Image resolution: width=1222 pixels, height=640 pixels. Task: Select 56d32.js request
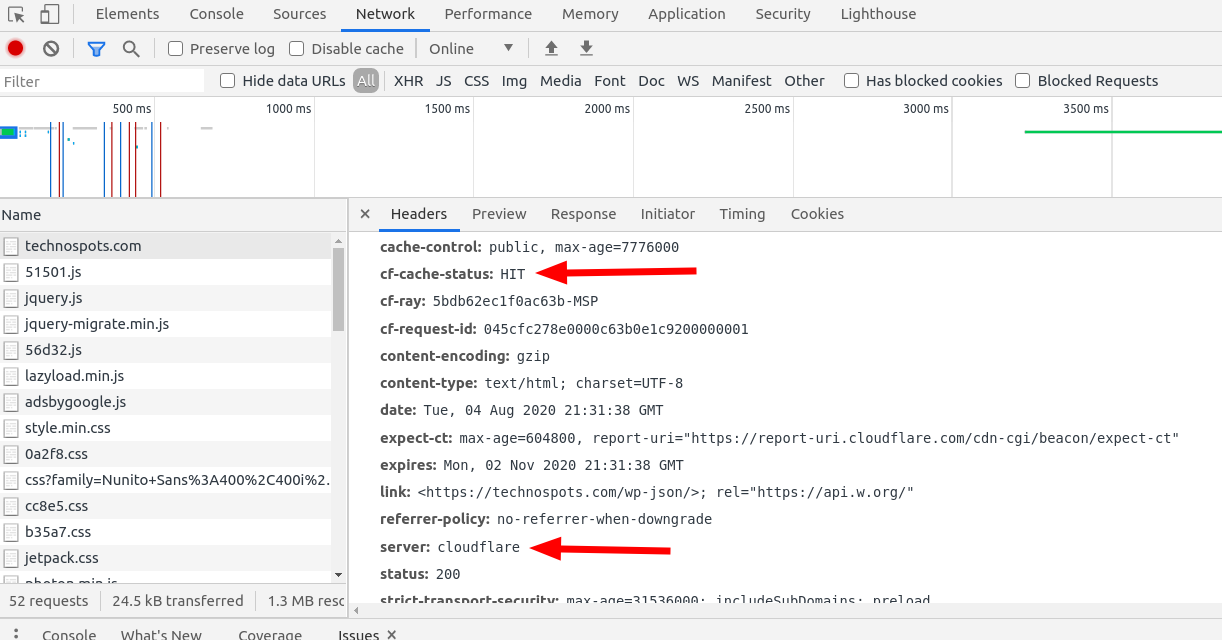tap(166, 350)
